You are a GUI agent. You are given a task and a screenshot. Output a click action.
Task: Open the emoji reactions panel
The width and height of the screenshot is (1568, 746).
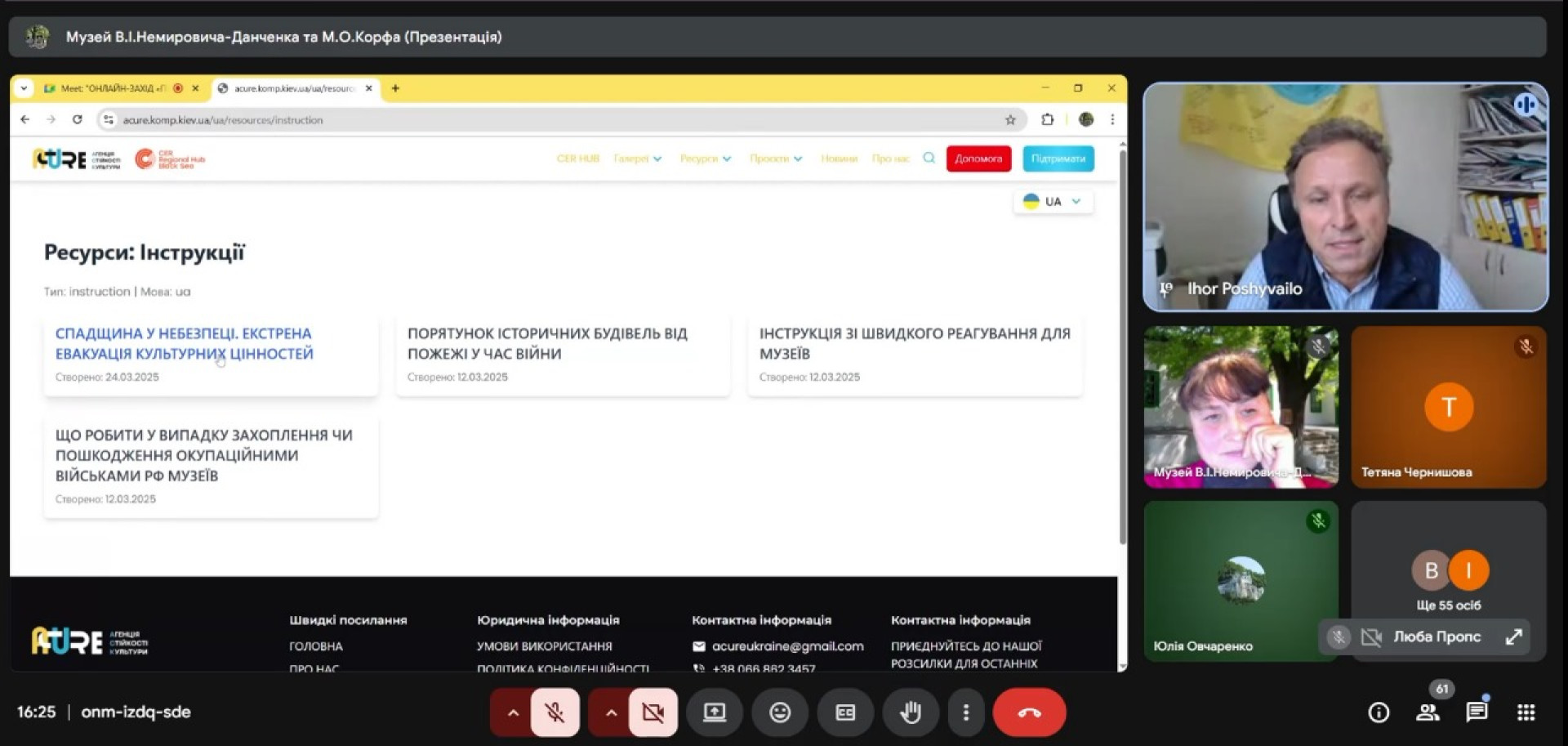pos(780,712)
